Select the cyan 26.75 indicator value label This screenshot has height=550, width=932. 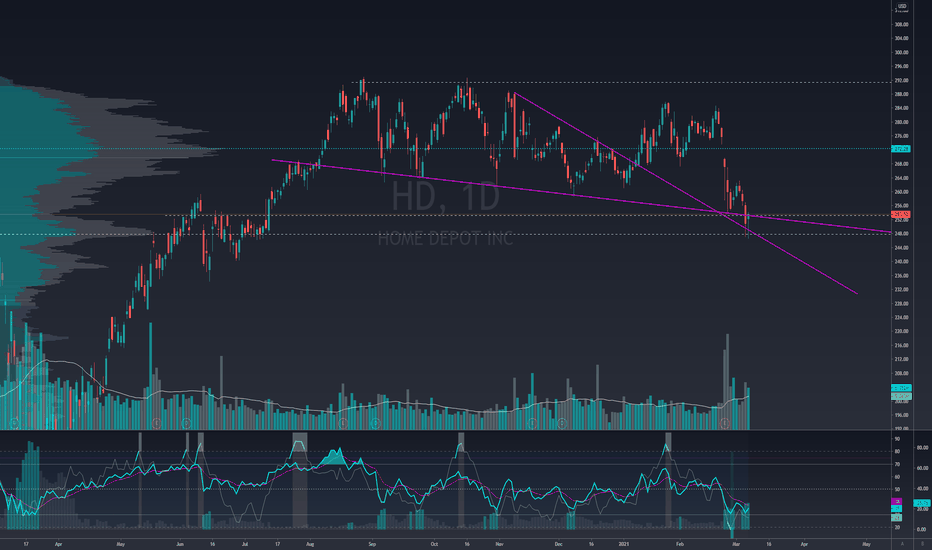tap(922, 503)
